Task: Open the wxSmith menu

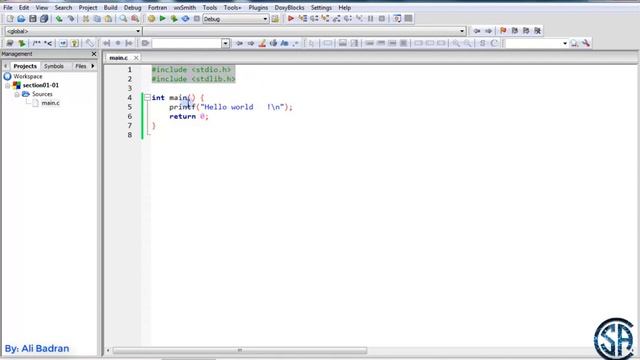Action: click(x=184, y=7)
